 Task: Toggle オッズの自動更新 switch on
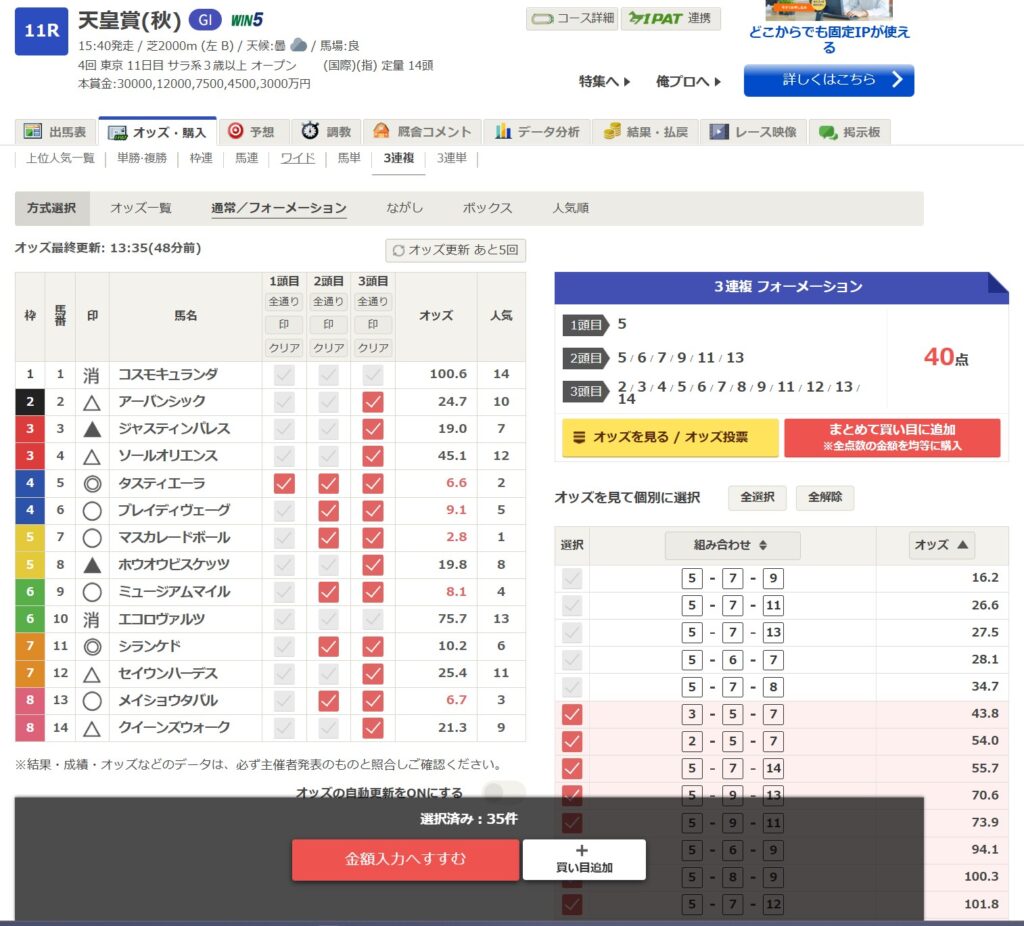[503, 793]
